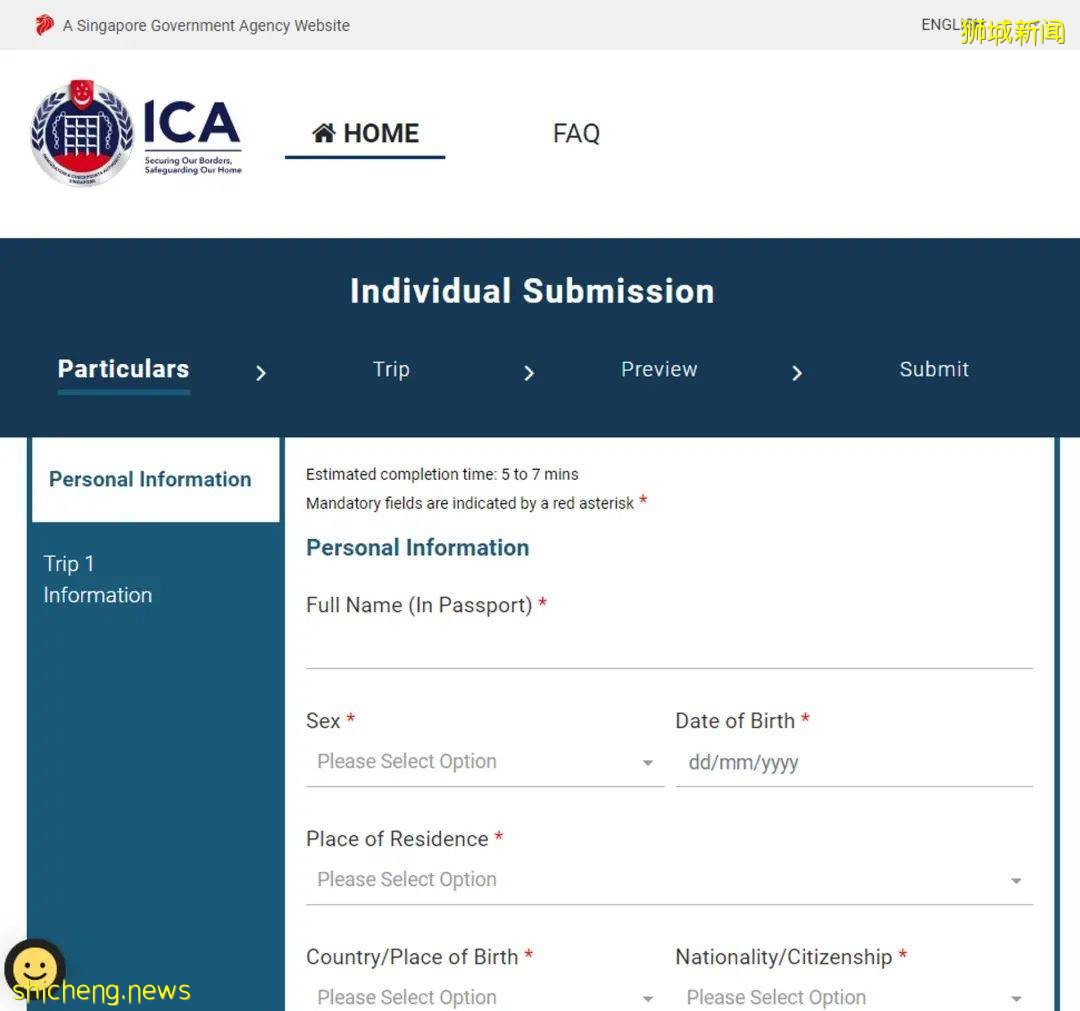Expand the Place of Residence dropdown

pyautogui.click(x=668, y=880)
